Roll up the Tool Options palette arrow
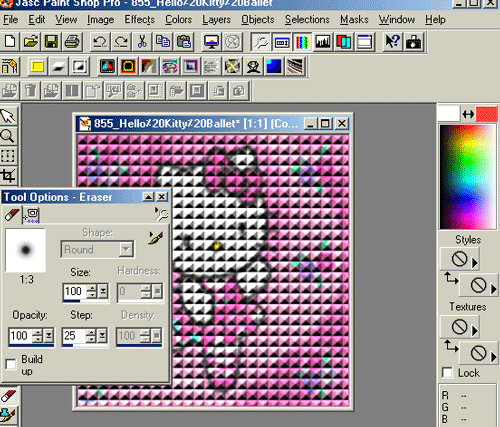Image resolution: width=500 pixels, height=427 pixels. [148, 197]
